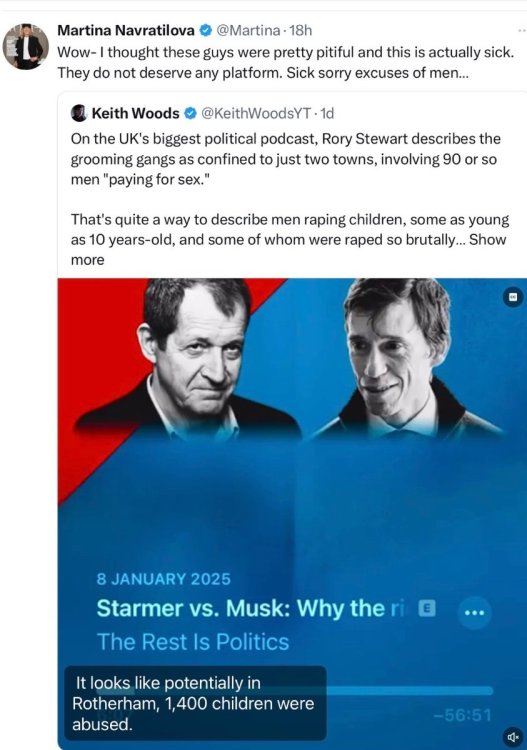Open the tweet's more options menu
The image size is (527, 750).
tap(522, 31)
